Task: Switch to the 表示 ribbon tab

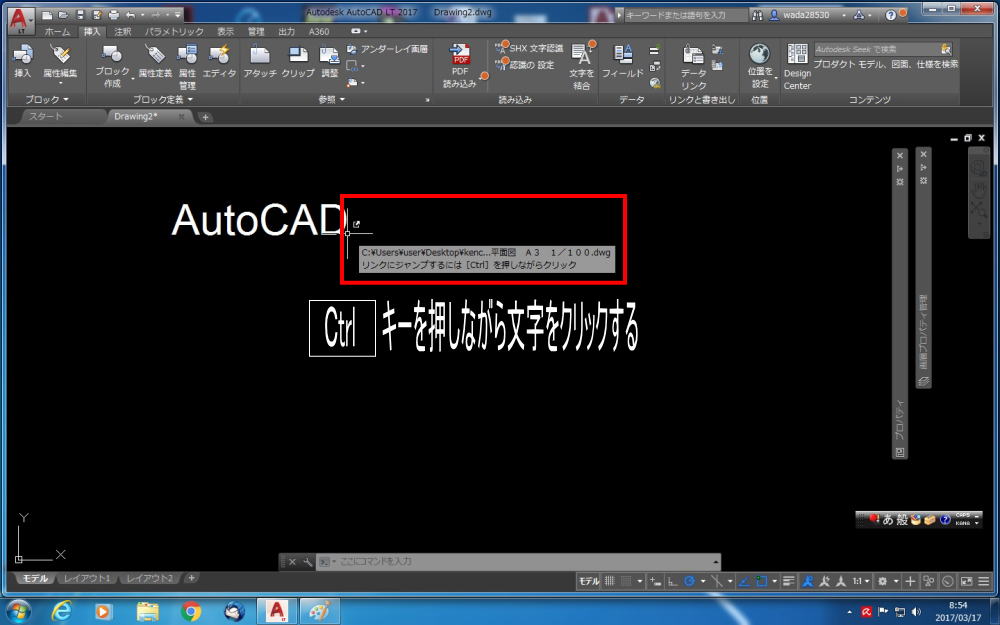Action: click(226, 31)
